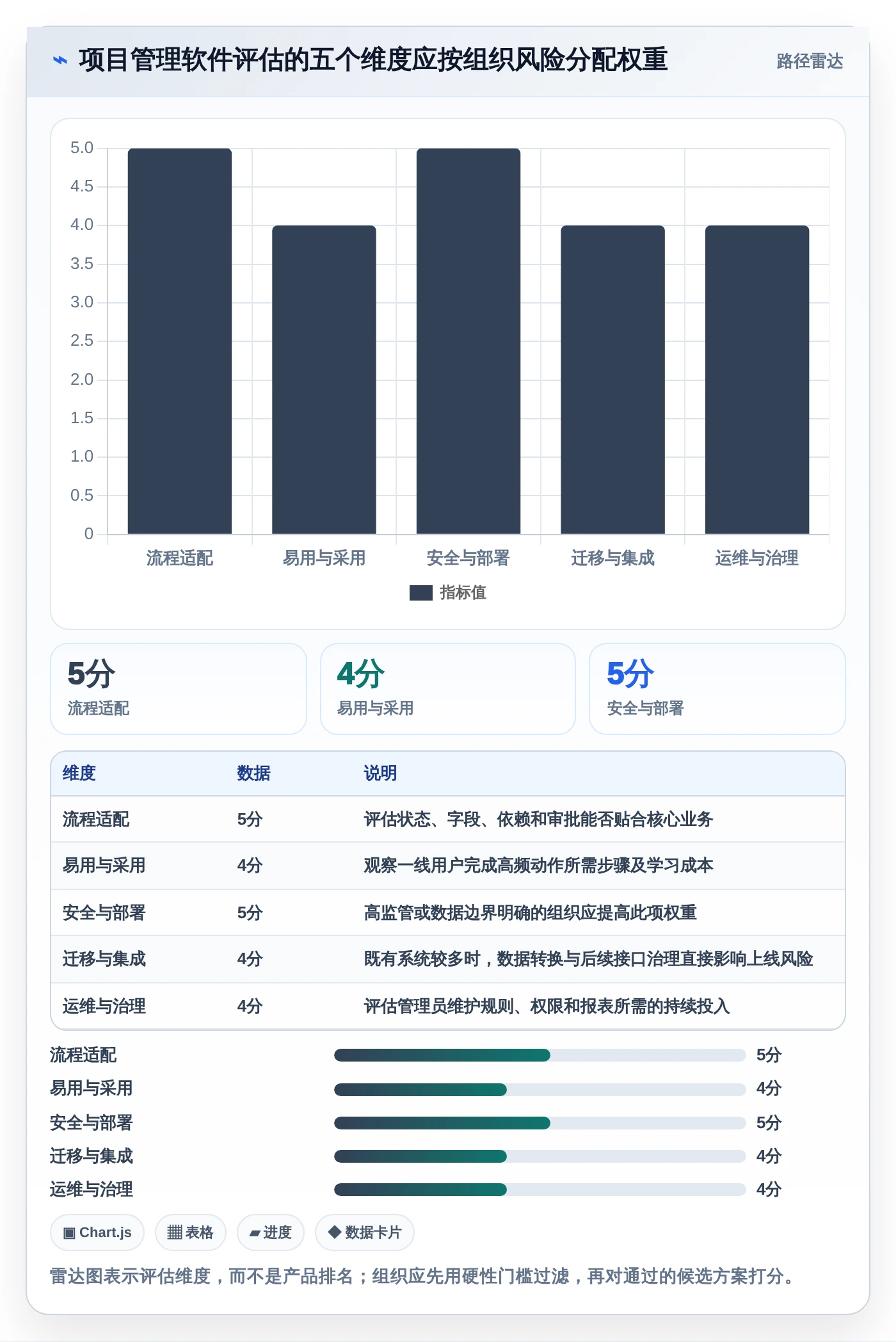Click the 运维与治理 progress bar

pos(540,1190)
